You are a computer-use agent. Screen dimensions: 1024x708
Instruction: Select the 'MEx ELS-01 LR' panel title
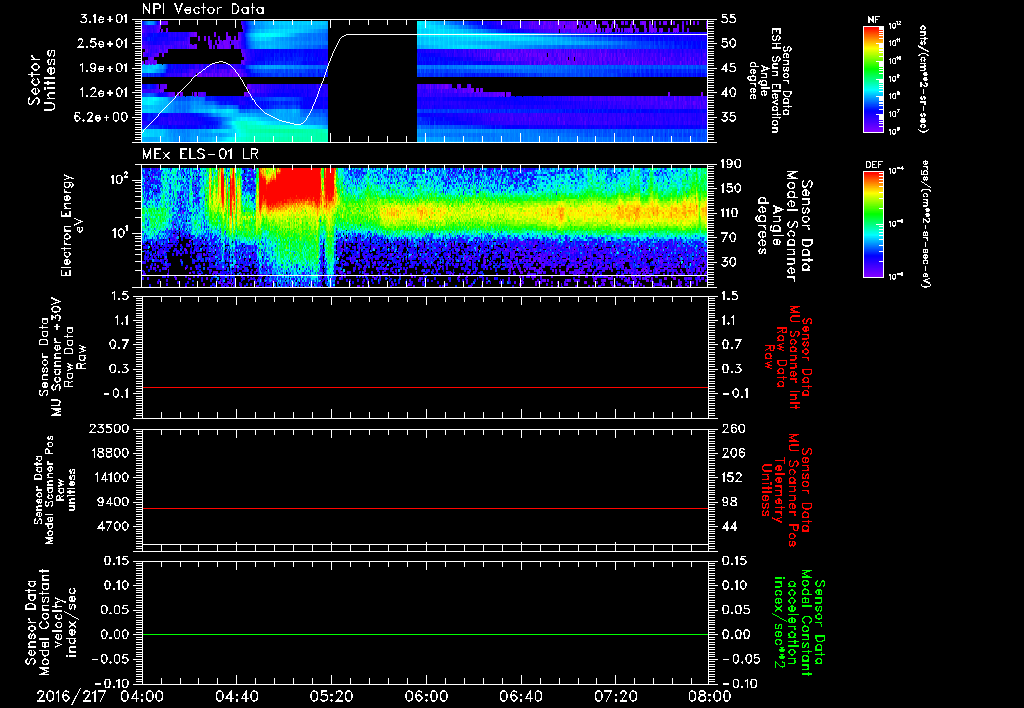200,154
